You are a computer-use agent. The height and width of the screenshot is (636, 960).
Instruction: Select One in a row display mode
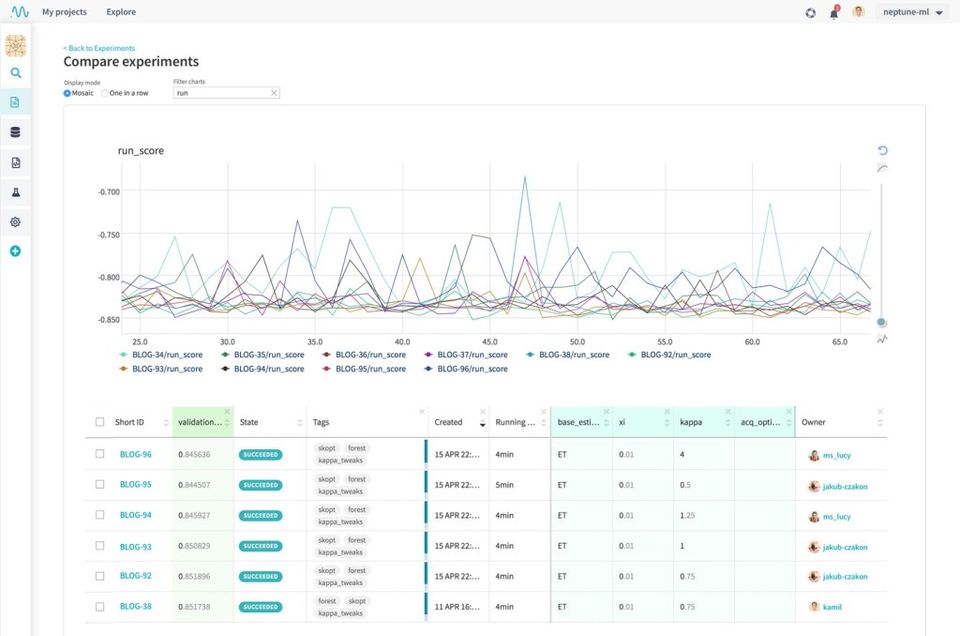[105, 93]
